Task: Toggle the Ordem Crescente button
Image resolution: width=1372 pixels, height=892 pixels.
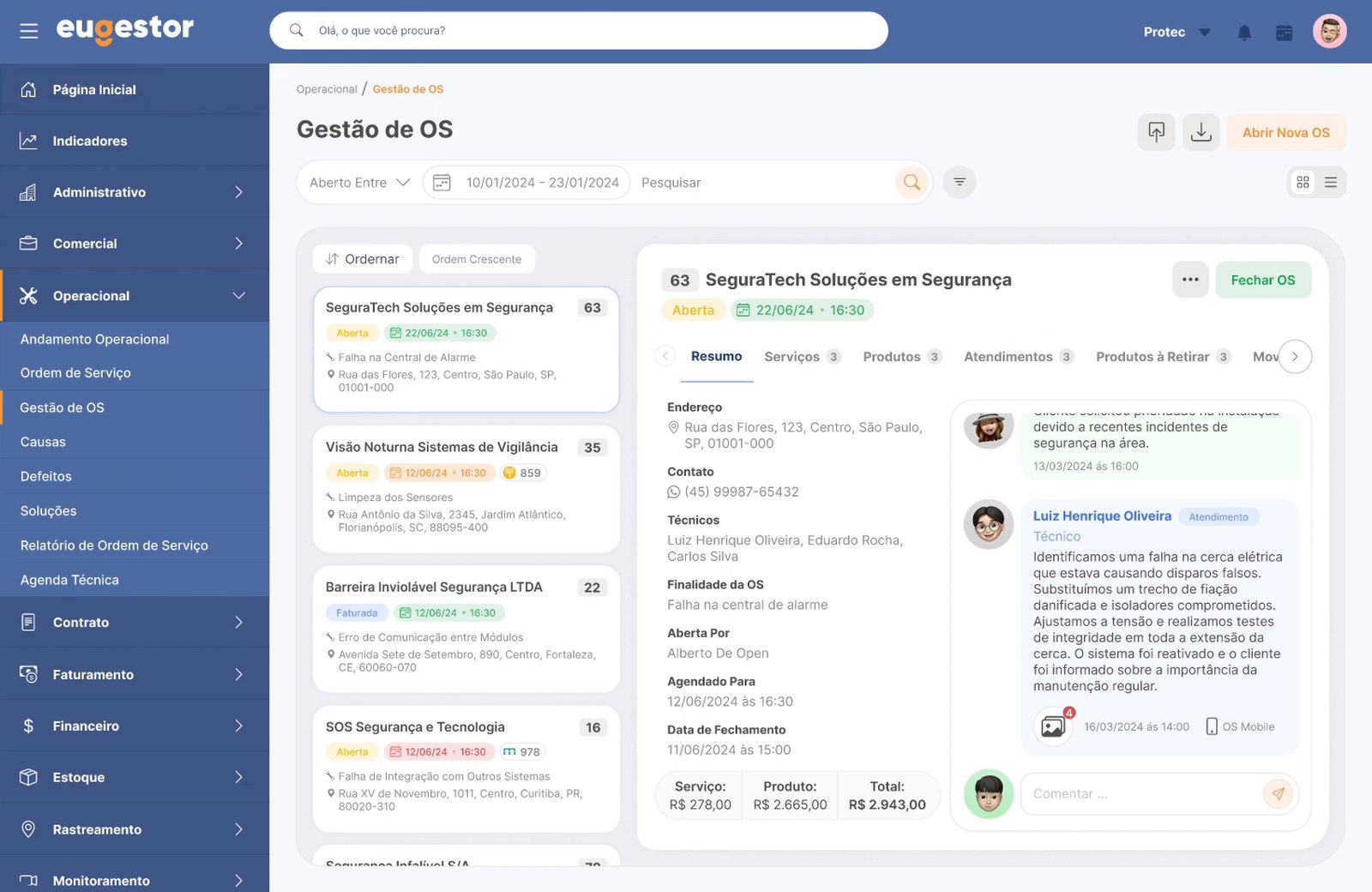Action: click(477, 259)
